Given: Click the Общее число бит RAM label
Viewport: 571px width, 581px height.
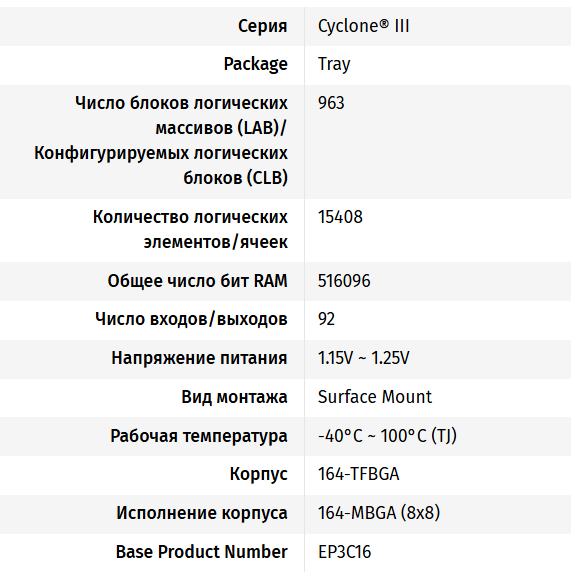Looking at the screenshot, I should click(197, 281).
